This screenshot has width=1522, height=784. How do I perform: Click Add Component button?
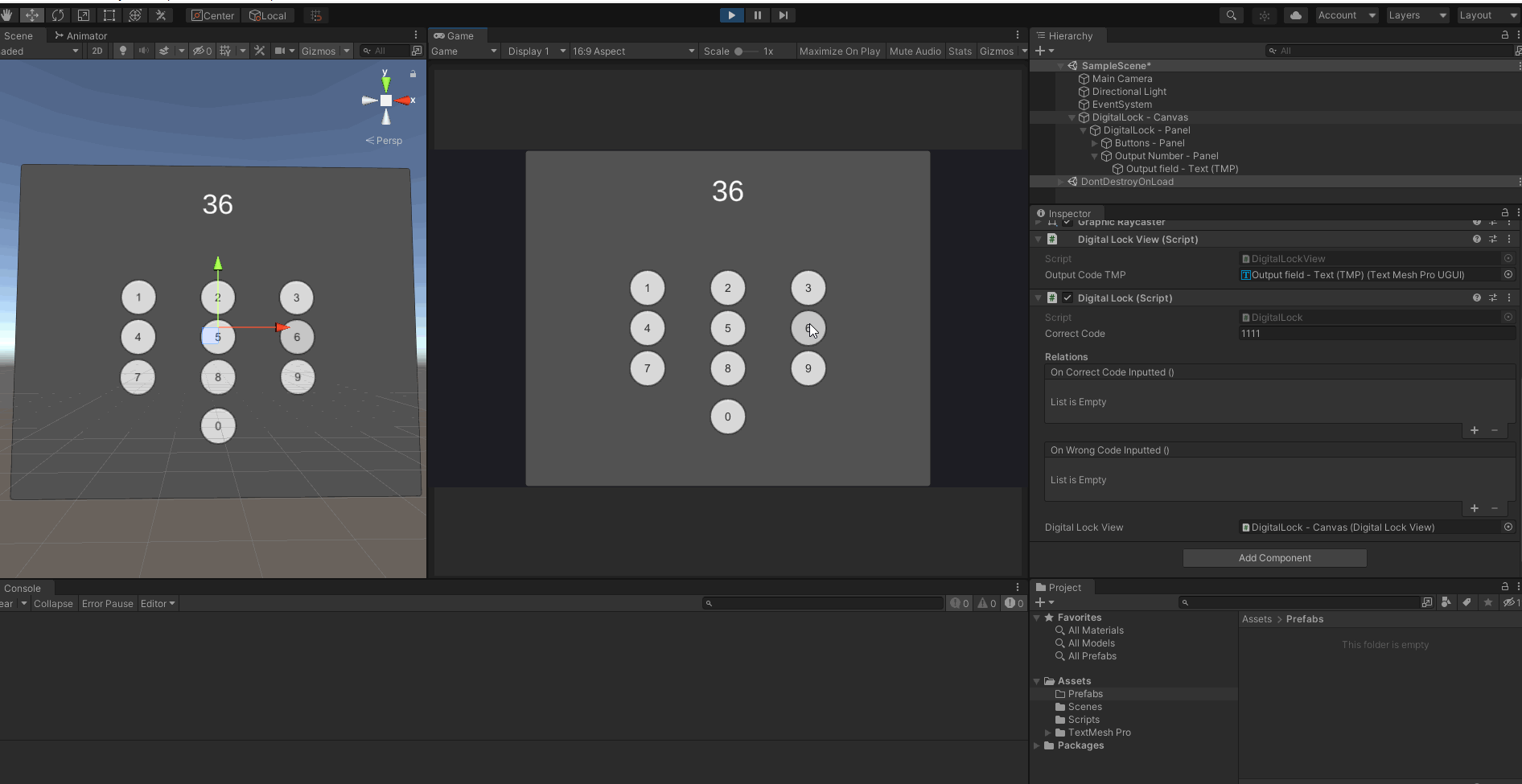[1274, 558]
